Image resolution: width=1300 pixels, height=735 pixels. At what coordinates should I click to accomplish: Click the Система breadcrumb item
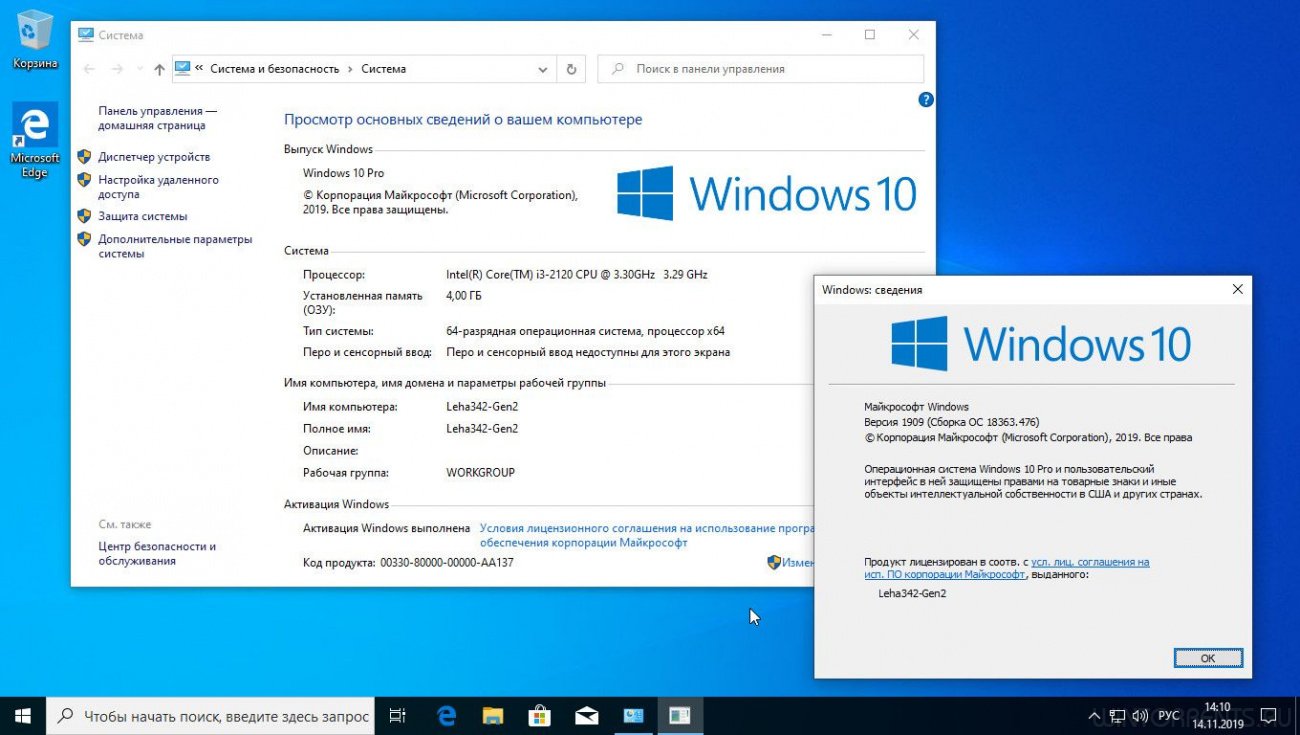(x=383, y=69)
